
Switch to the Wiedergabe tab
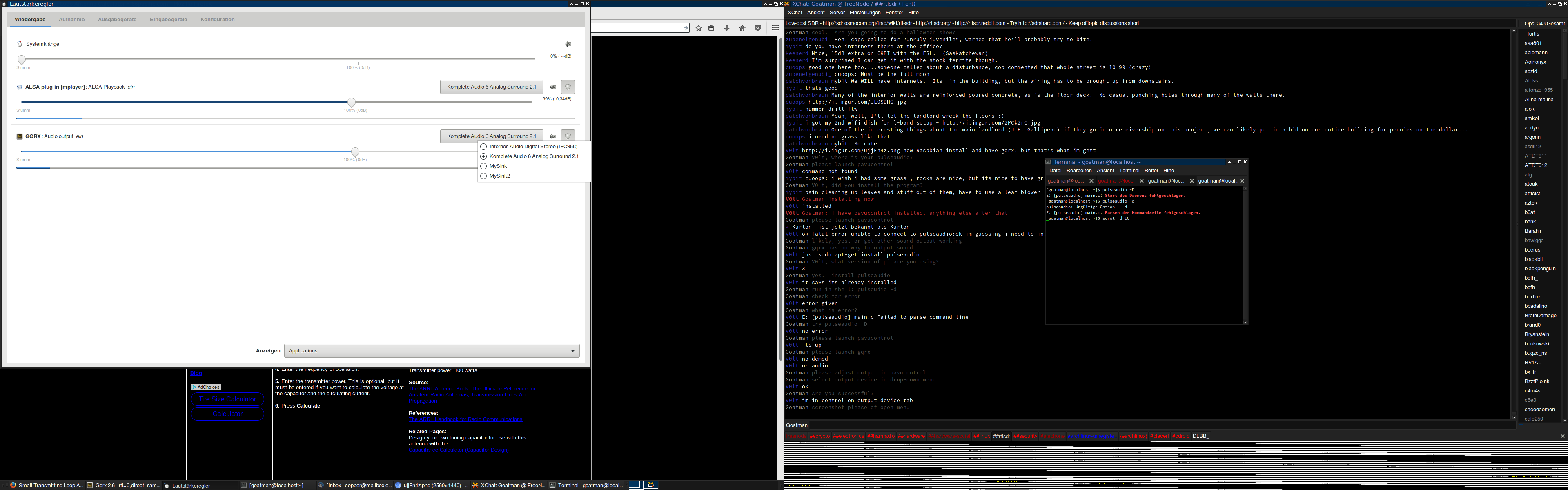point(31,20)
